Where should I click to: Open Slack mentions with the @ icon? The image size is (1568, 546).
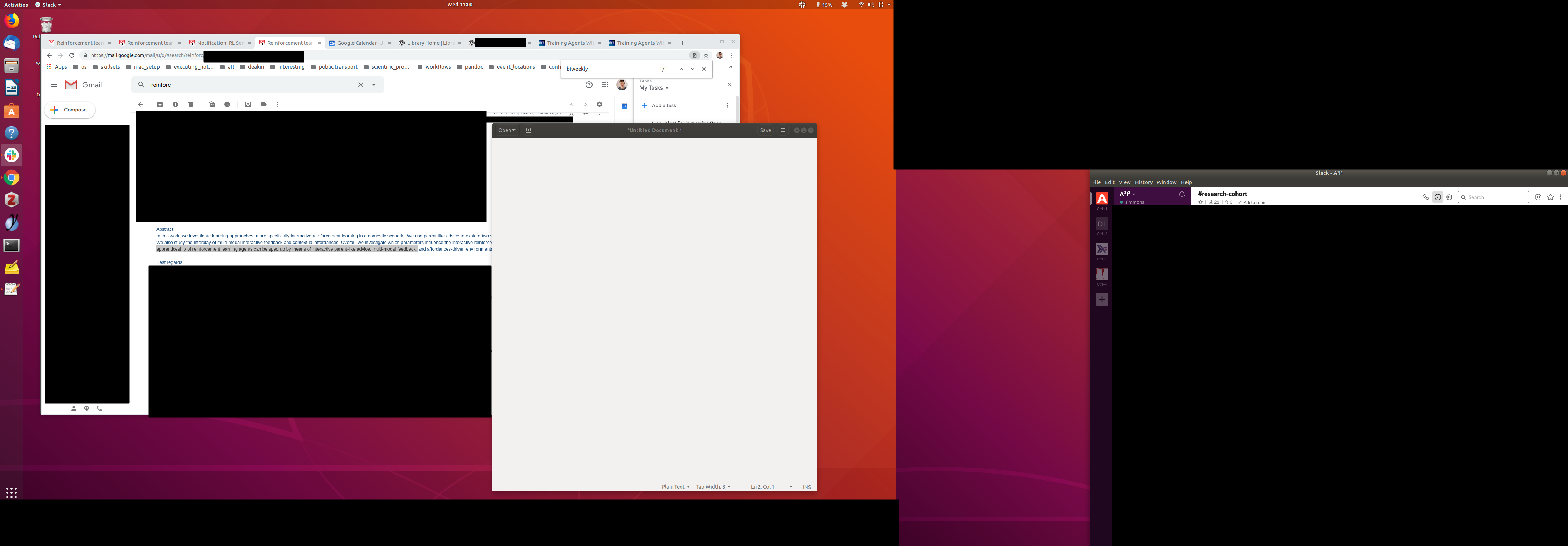point(1538,197)
